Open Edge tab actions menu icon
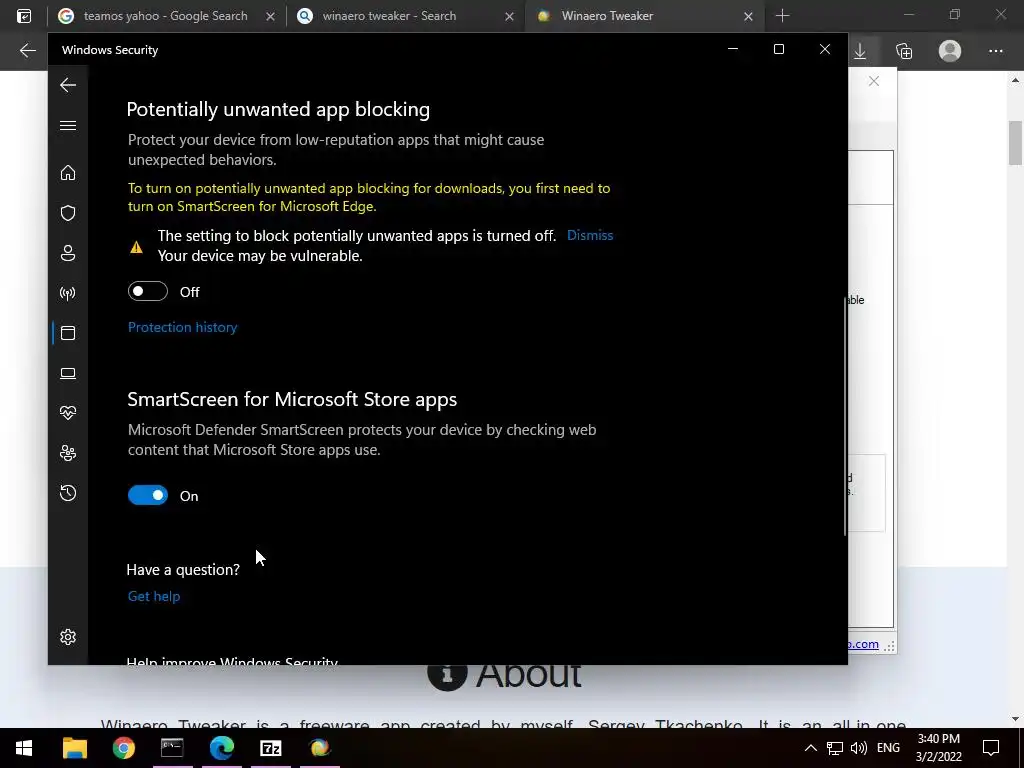This screenshot has width=1024, height=768. coord(24,16)
